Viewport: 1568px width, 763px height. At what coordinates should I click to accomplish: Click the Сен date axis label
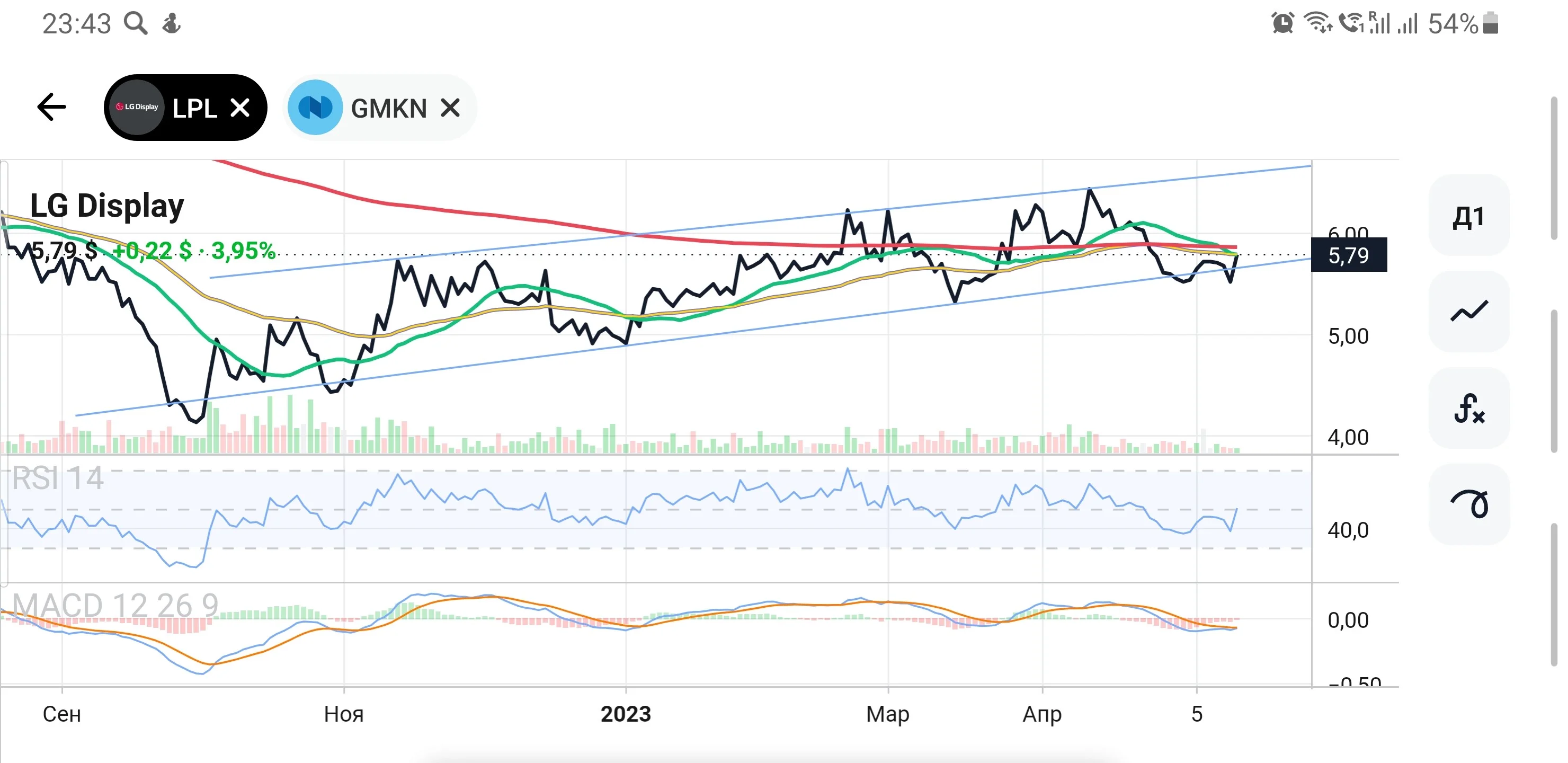tap(61, 714)
